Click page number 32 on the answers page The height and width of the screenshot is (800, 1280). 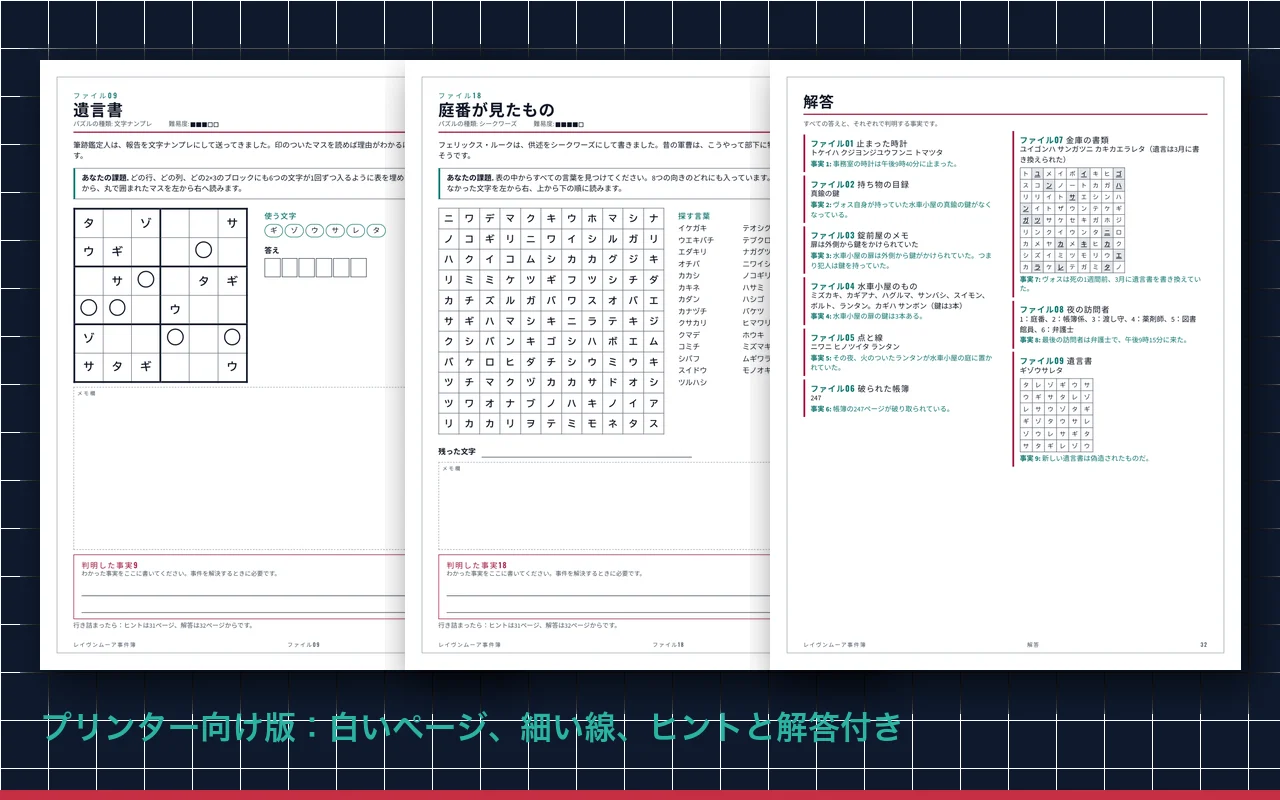[x=1204, y=645]
